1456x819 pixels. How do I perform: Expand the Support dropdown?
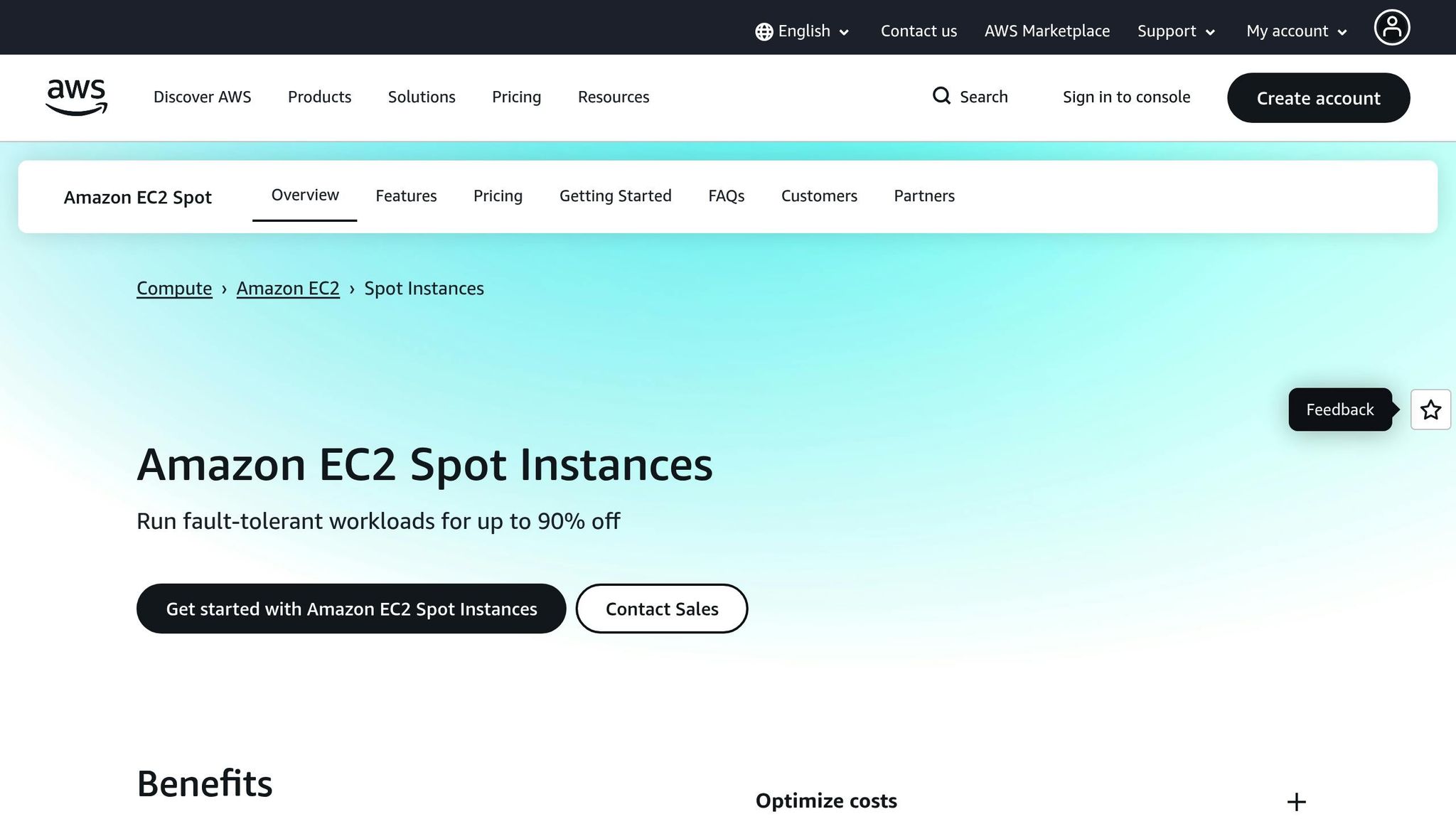[1174, 31]
